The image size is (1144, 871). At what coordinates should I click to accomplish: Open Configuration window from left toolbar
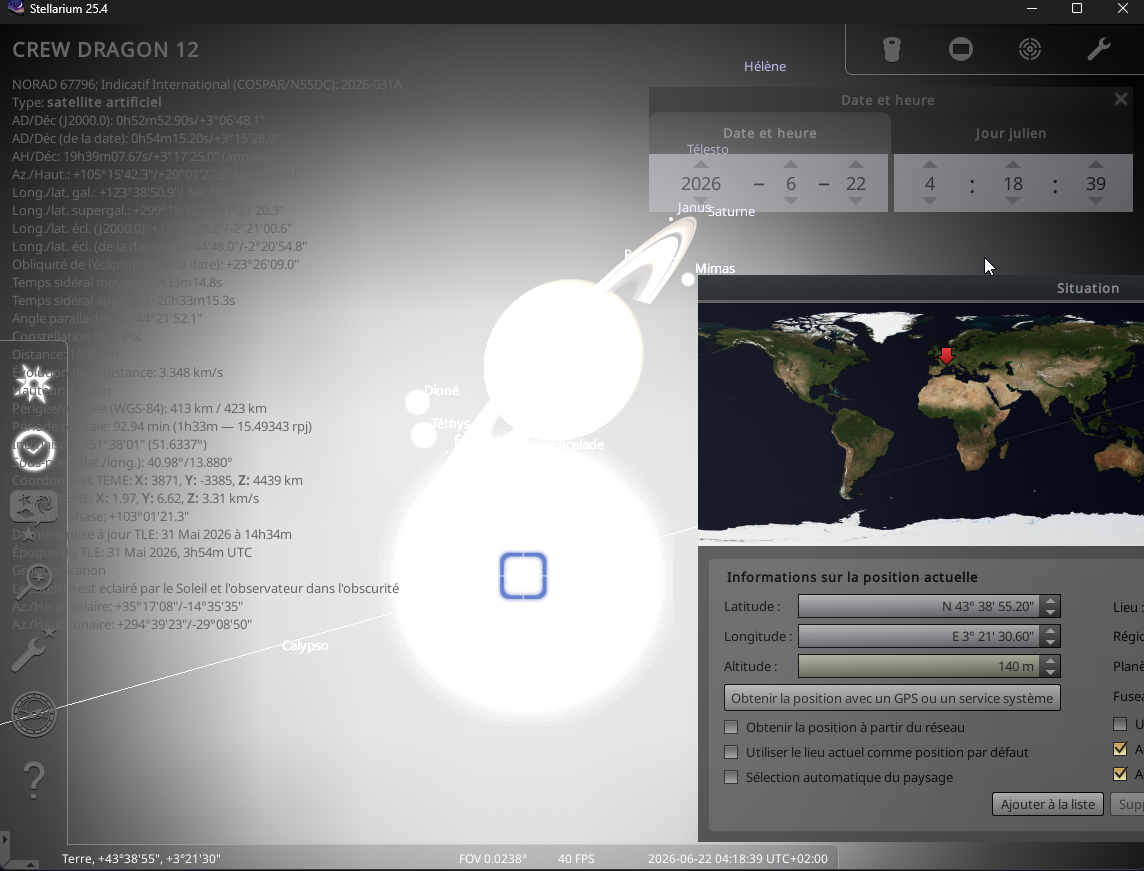34,649
